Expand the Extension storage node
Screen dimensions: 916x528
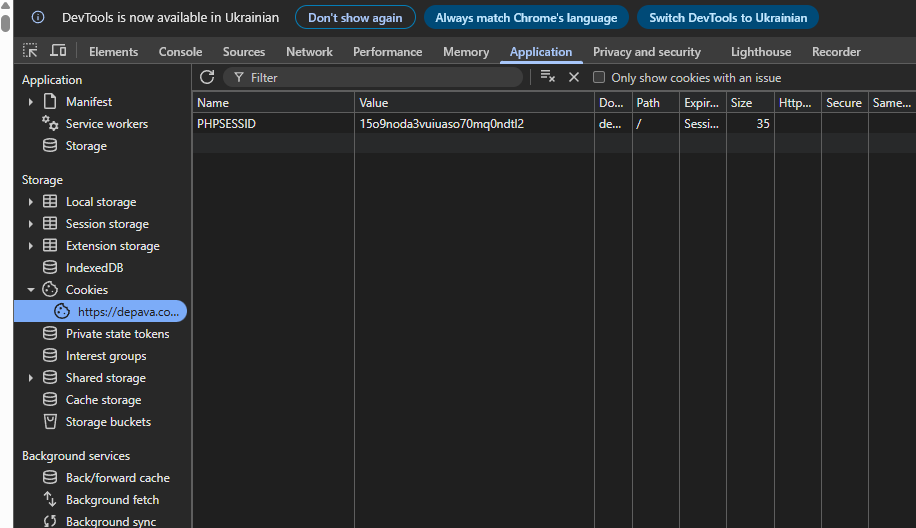coord(30,246)
